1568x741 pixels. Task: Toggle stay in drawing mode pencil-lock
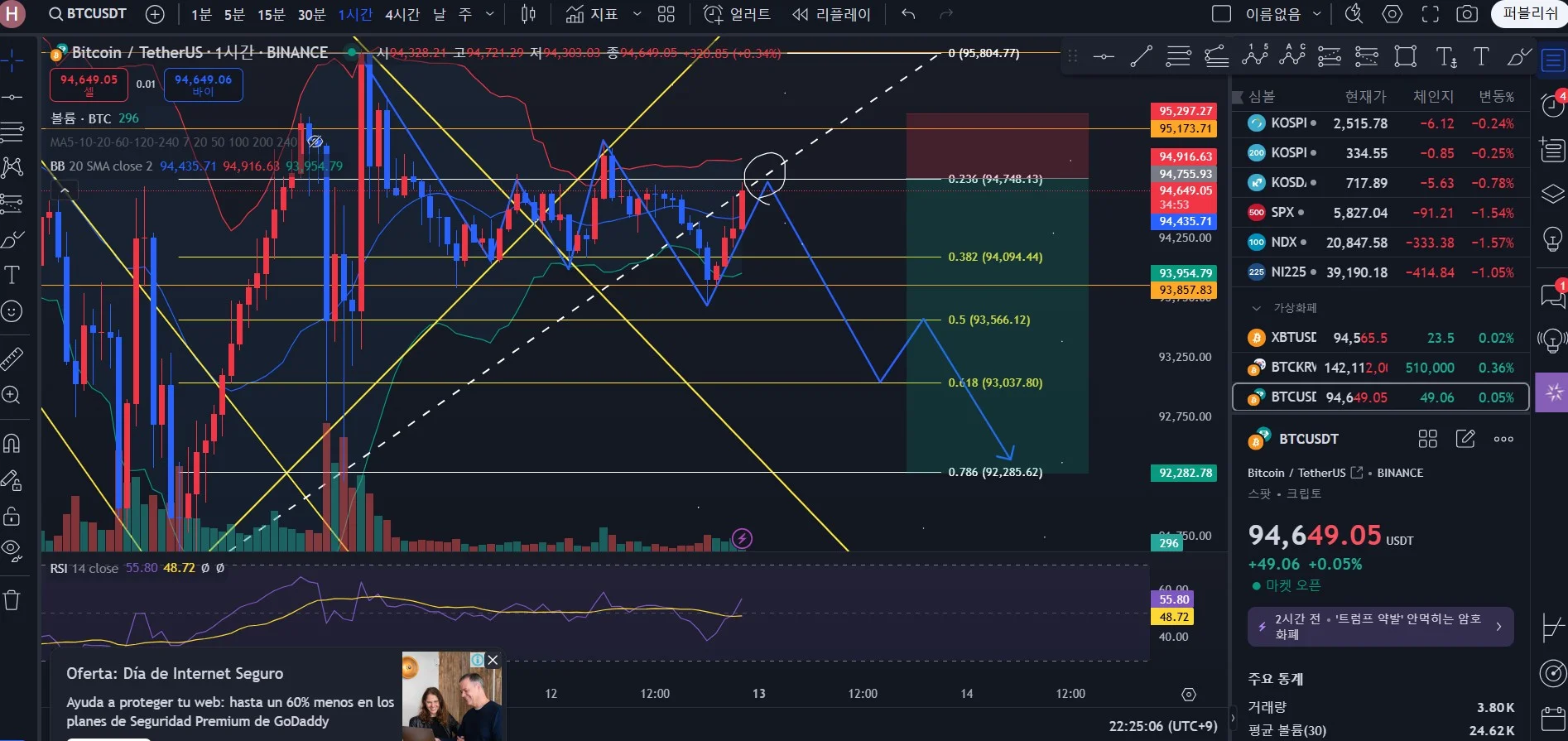tap(12, 480)
